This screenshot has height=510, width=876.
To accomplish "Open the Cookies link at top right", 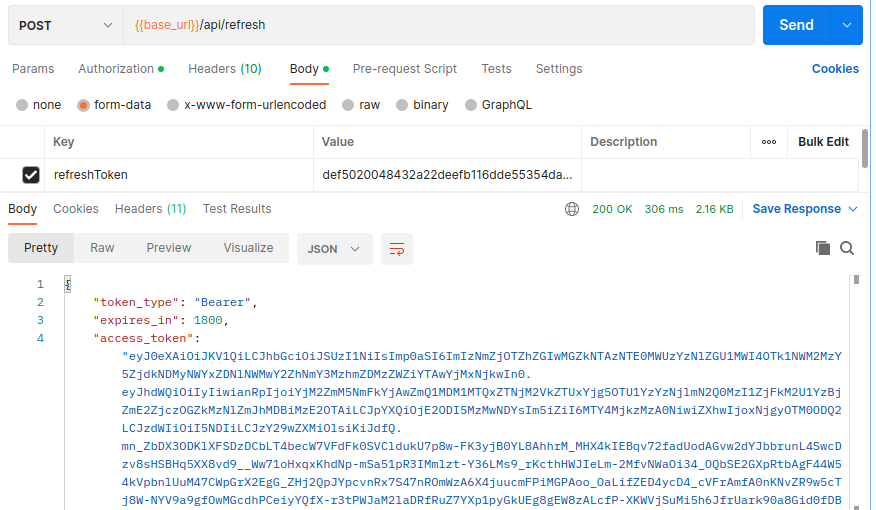I will click(835, 69).
